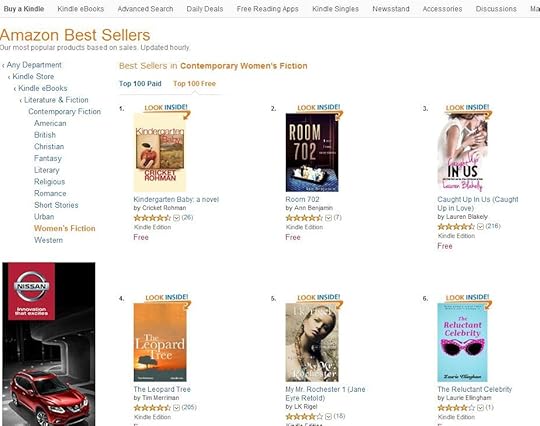Viewport: 540px width, 426px height.
Task: Open Look Inside badge on Kindergarten Baby
Action: click(x=166, y=108)
